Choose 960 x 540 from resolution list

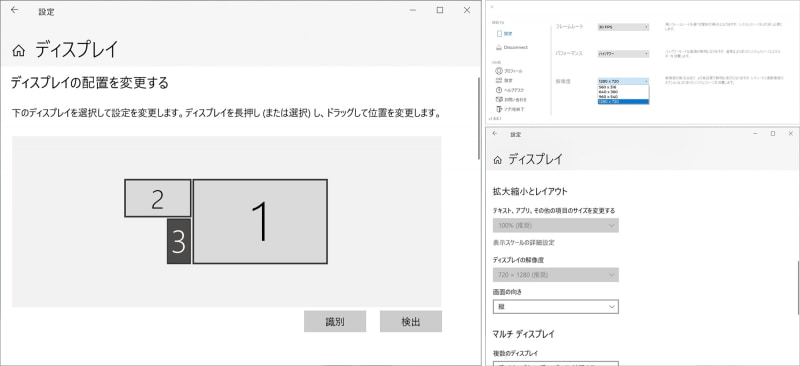click(x=623, y=96)
